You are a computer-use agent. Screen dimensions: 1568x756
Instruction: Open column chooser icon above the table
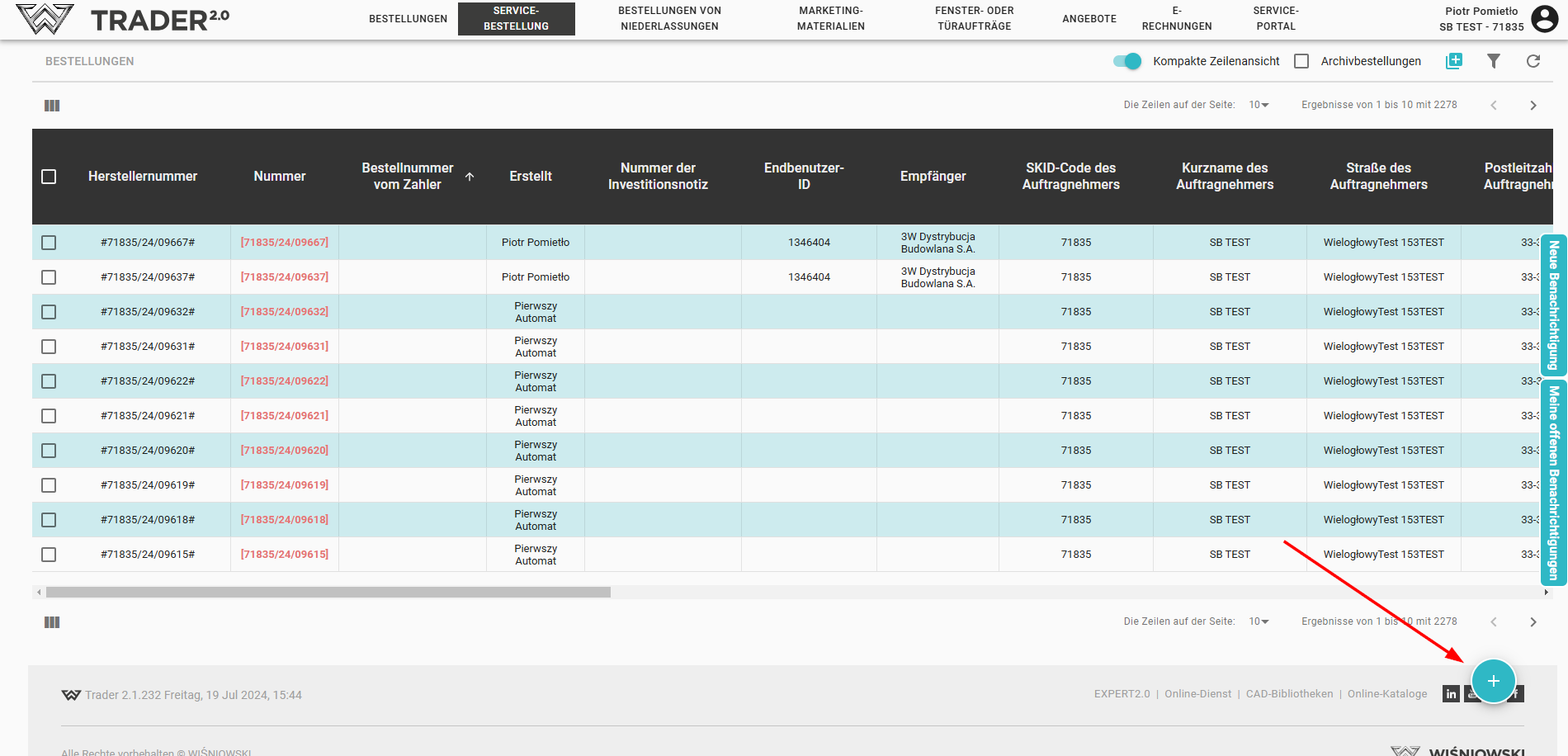pos(52,106)
